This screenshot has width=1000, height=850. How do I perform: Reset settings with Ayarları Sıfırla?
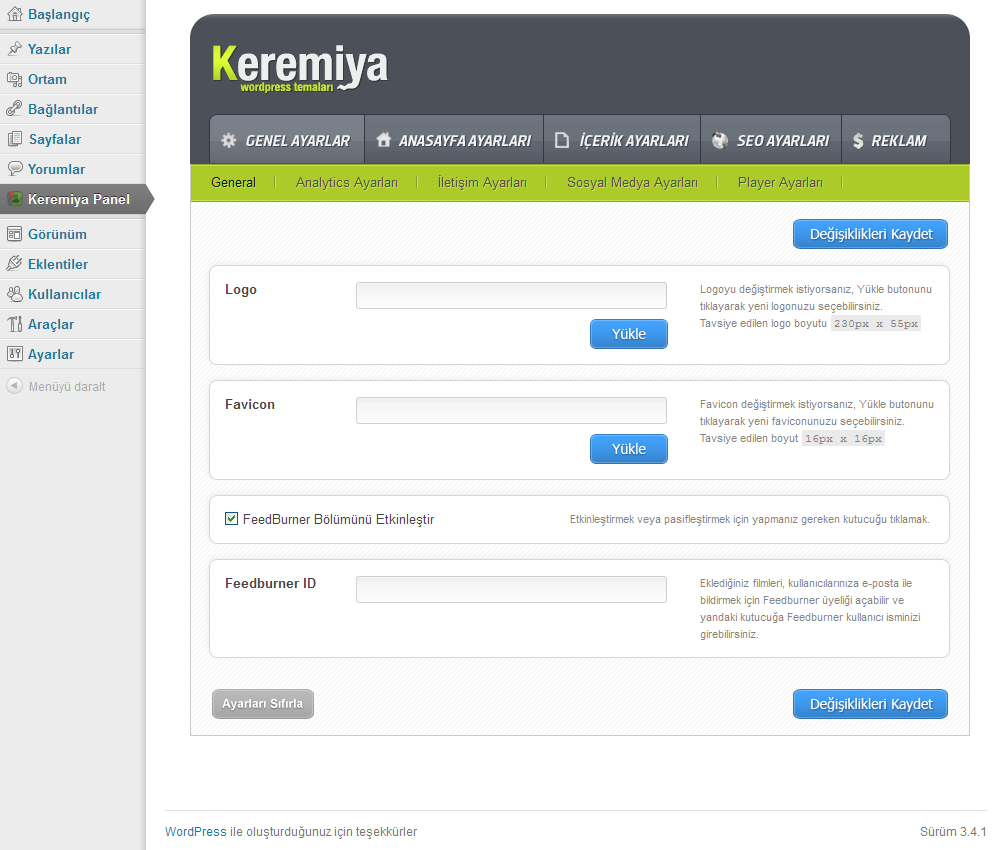pos(263,704)
